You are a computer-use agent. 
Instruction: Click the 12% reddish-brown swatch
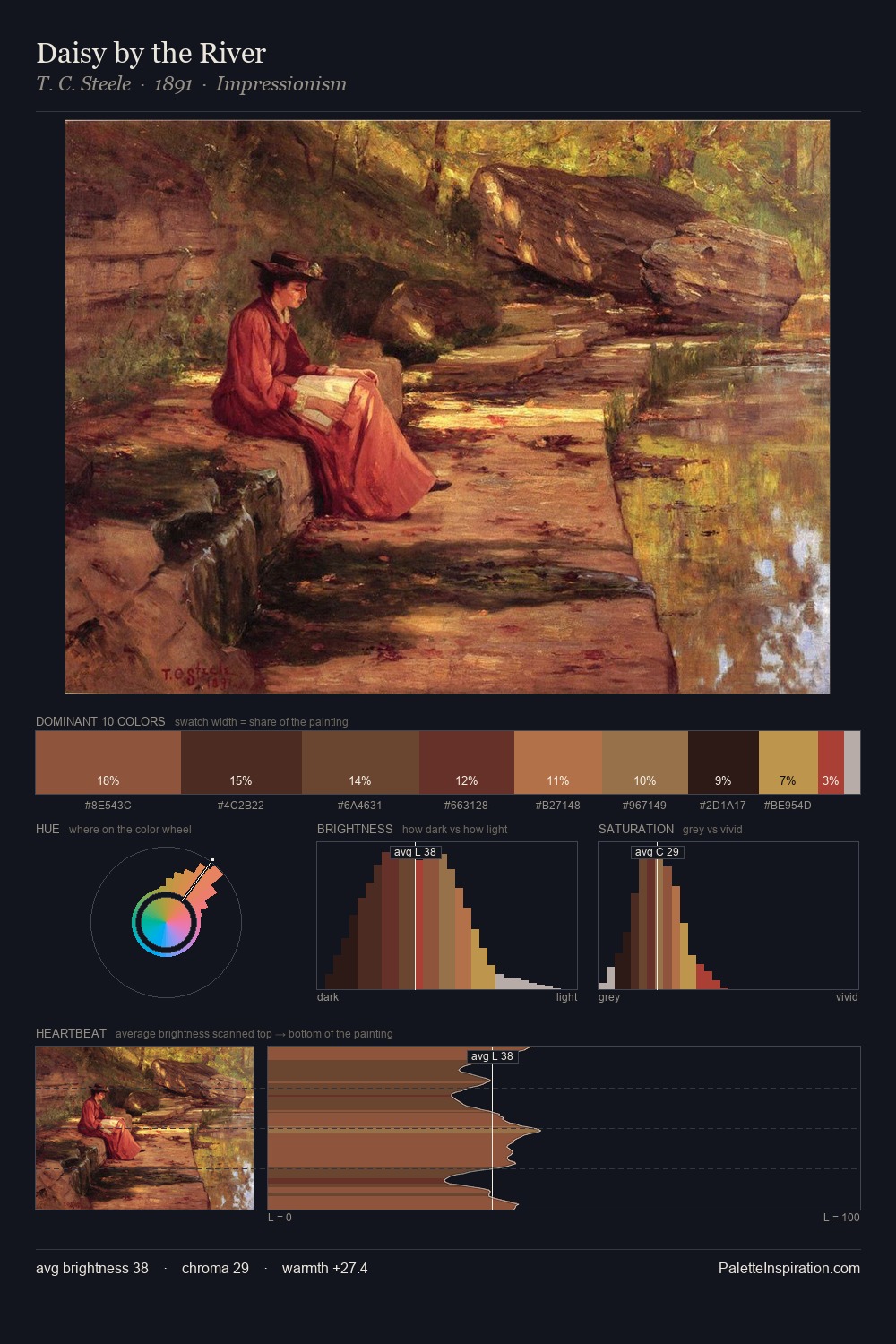pyautogui.click(x=467, y=762)
